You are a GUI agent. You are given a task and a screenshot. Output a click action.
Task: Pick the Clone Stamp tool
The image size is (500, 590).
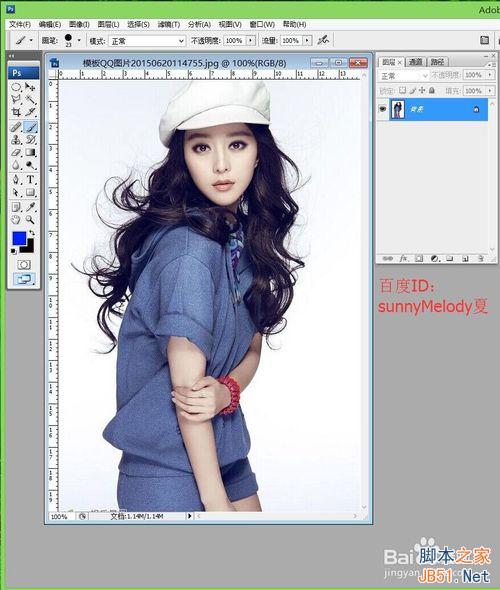point(16,140)
